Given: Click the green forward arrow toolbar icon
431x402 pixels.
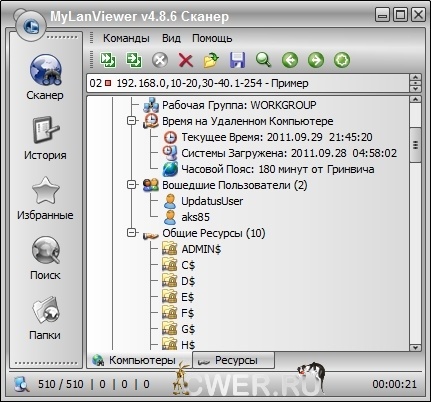Looking at the screenshot, I should pyautogui.click(x=316, y=60).
